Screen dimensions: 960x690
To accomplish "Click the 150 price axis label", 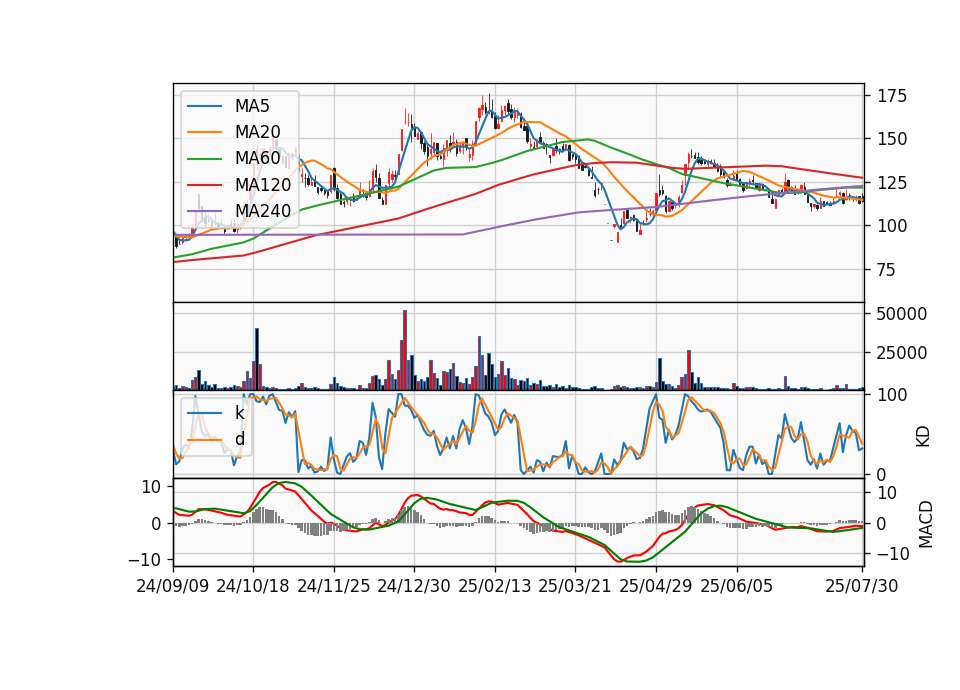I will (893, 139).
